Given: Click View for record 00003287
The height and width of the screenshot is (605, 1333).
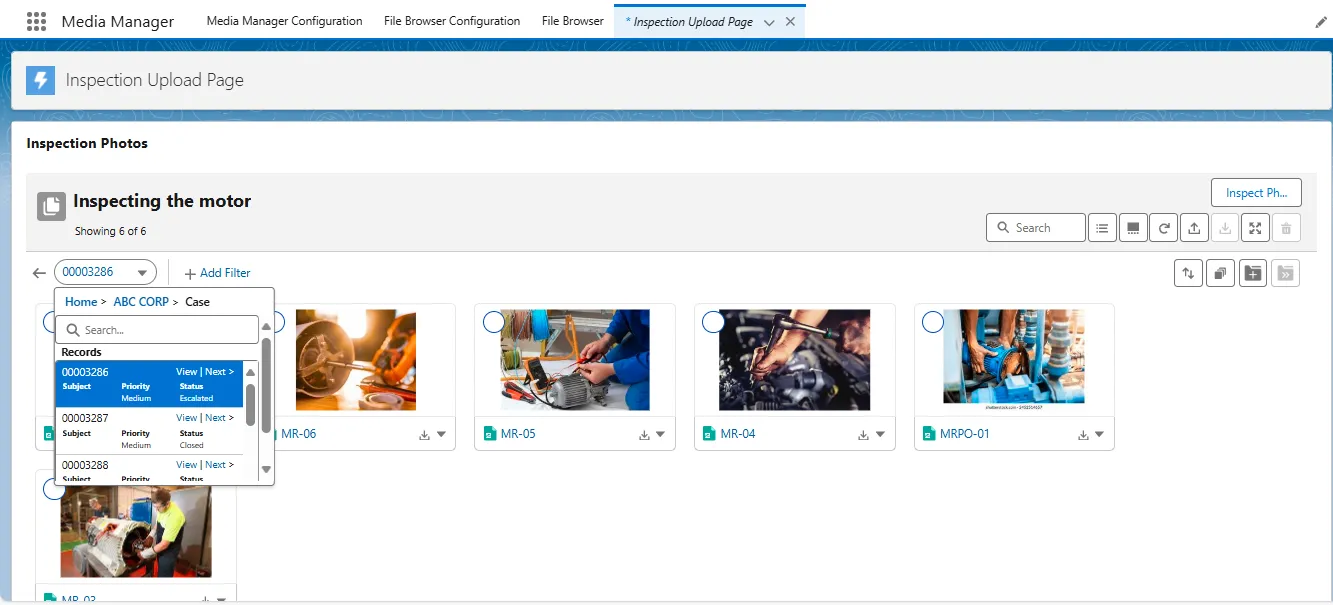Looking at the screenshot, I should [x=187, y=418].
